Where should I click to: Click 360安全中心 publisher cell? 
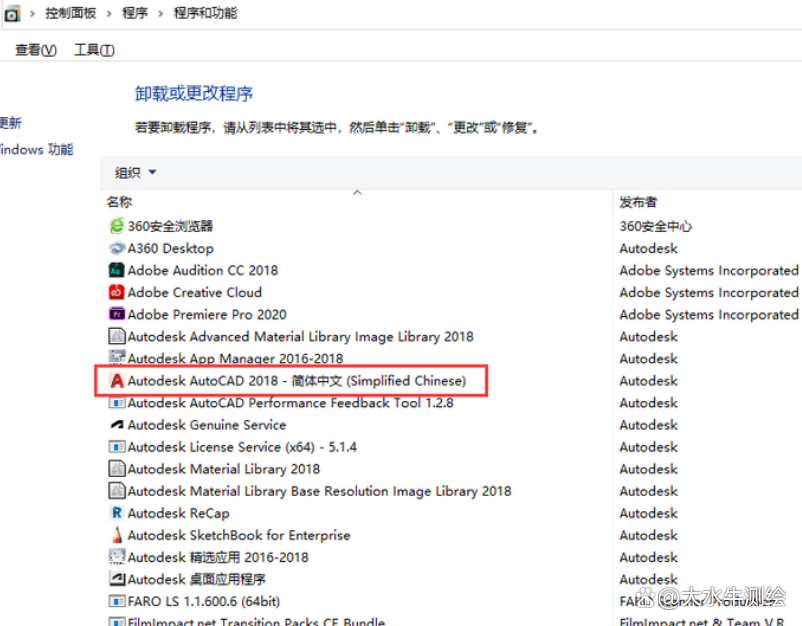pyautogui.click(x=655, y=226)
